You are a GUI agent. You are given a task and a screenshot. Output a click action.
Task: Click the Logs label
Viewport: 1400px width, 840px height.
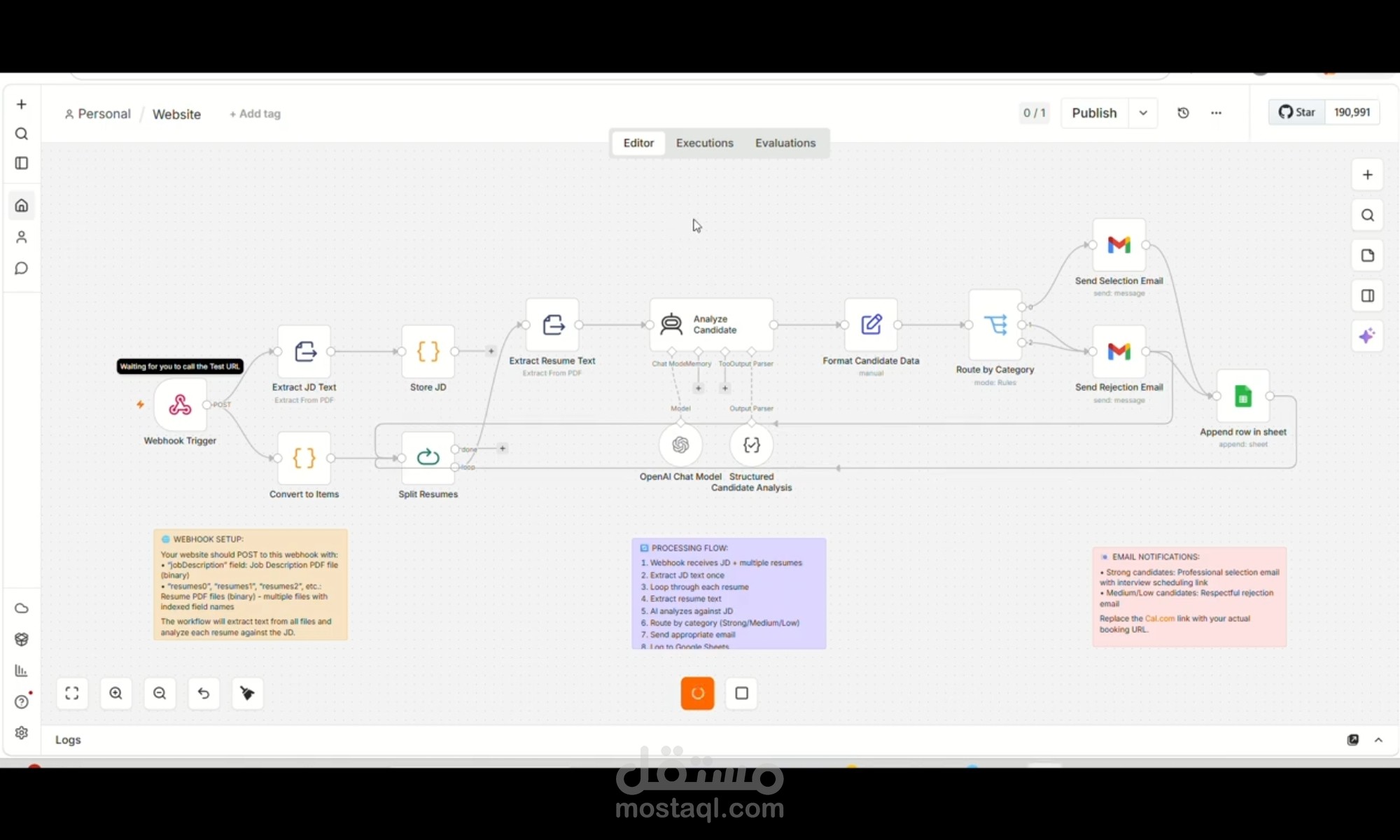click(68, 740)
